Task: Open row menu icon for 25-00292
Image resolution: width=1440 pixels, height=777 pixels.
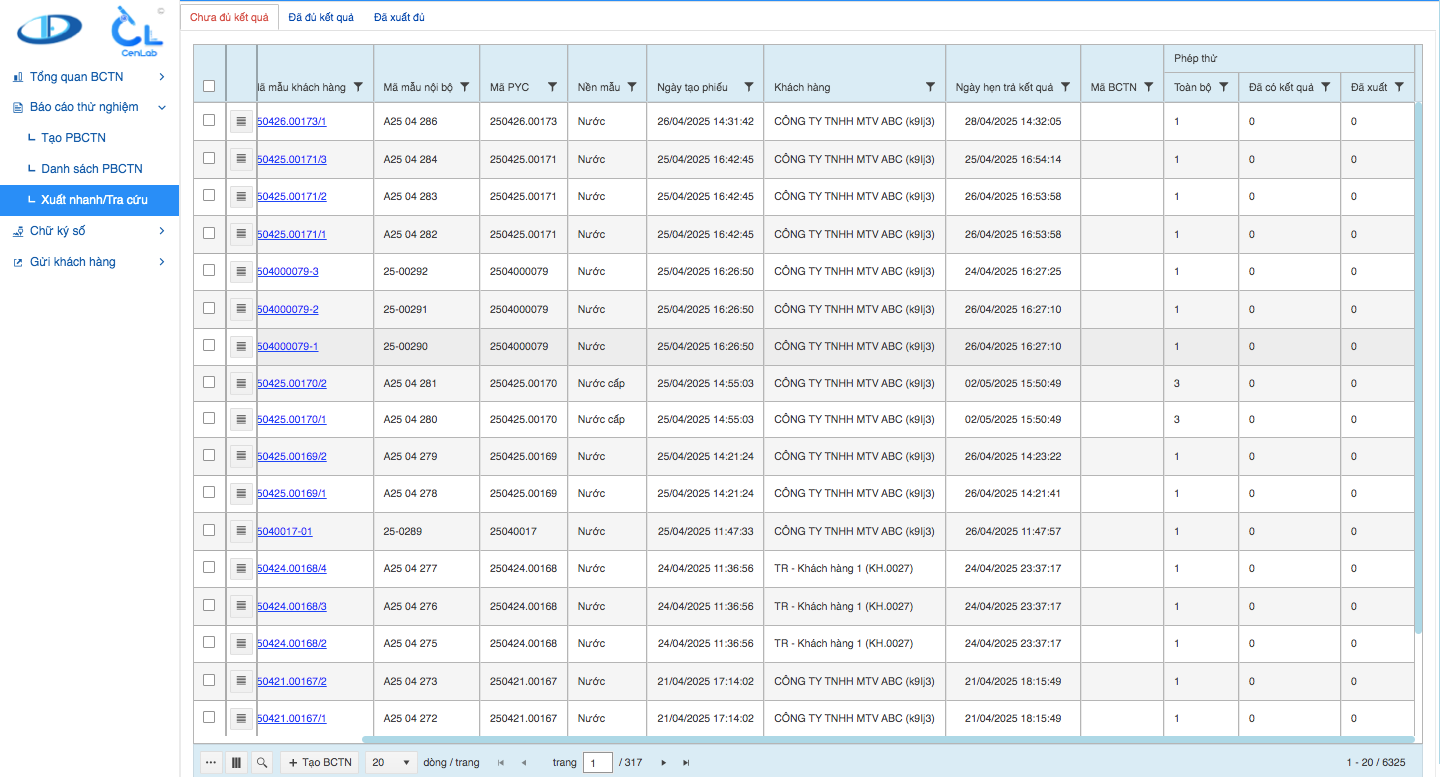Action: pos(241,271)
